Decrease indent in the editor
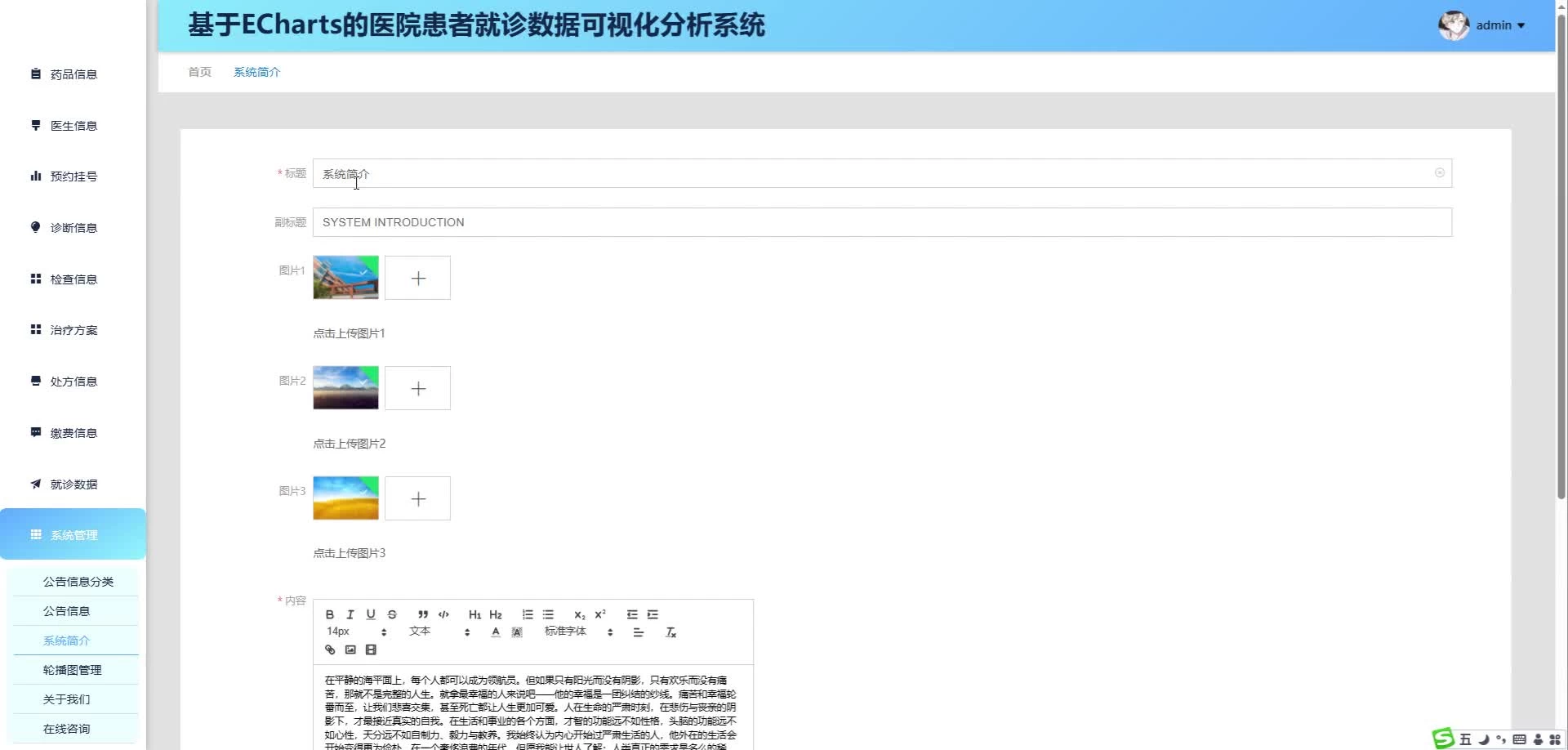The image size is (1568, 750). (x=632, y=614)
